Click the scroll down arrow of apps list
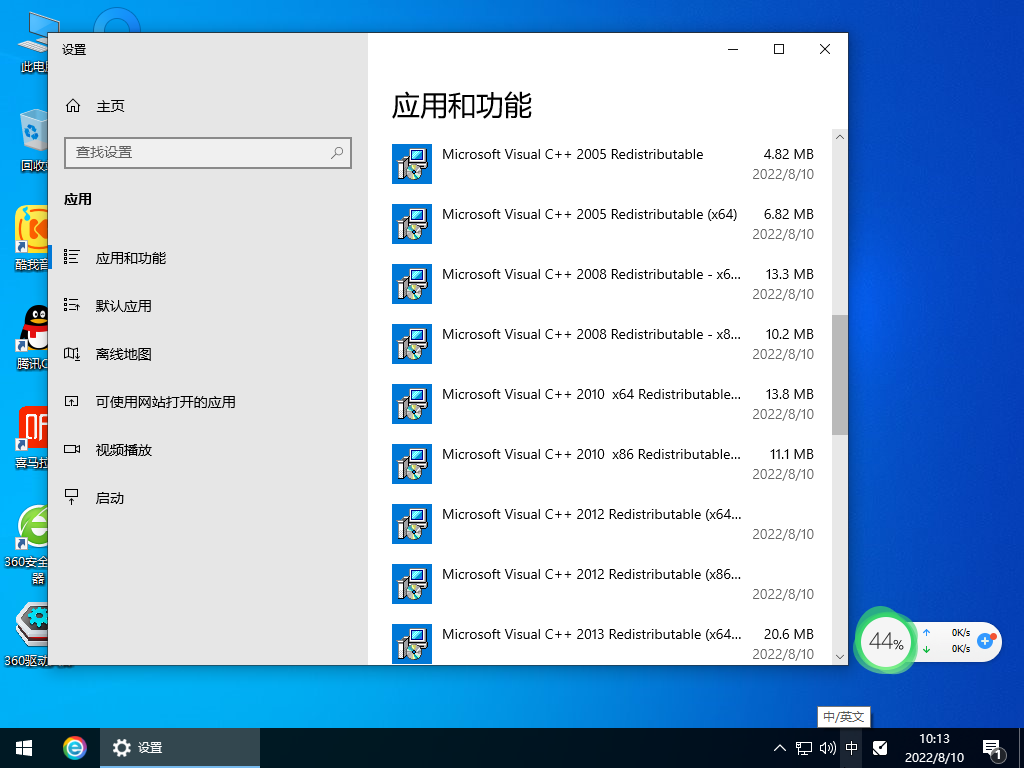Screen dimensions: 1024x768 tap(840, 657)
